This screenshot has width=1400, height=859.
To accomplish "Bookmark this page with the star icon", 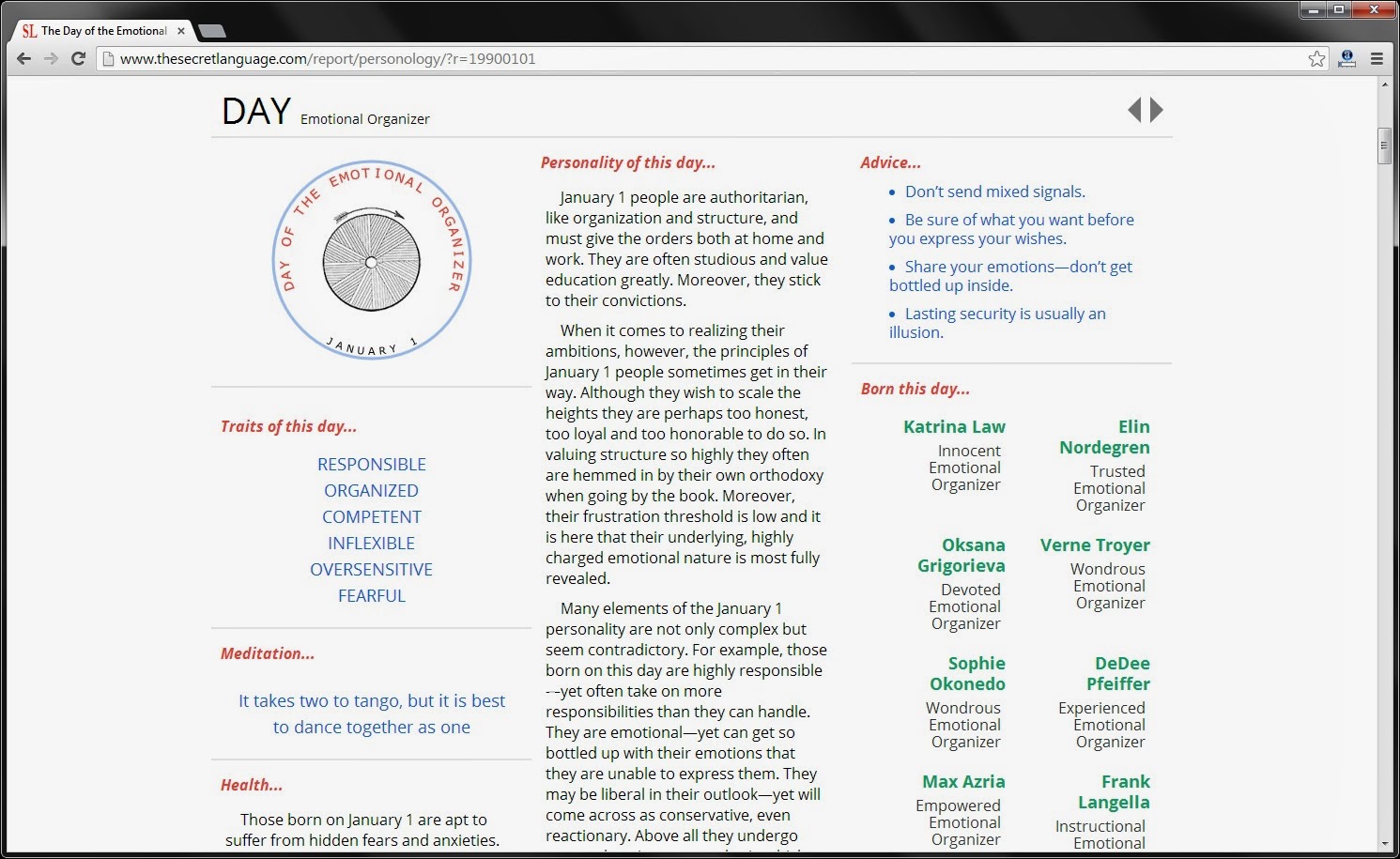I will tap(1317, 59).
